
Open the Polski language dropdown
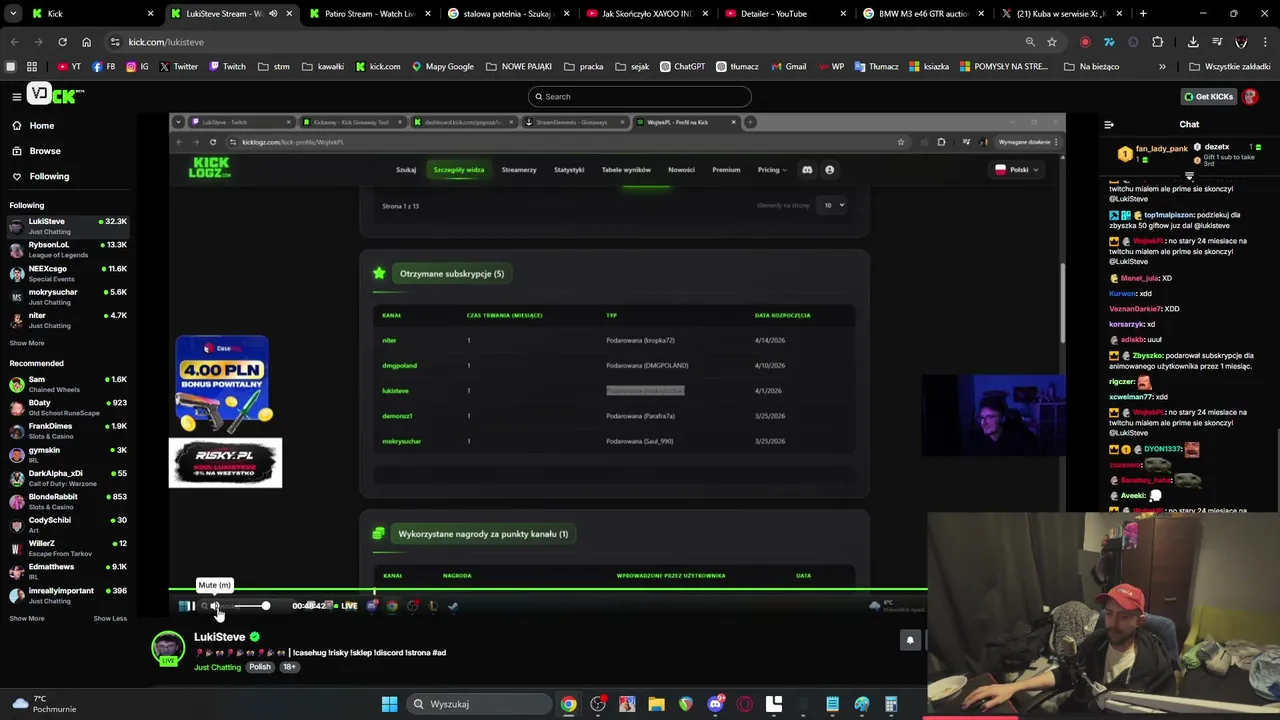click(x=1017, y=170)
